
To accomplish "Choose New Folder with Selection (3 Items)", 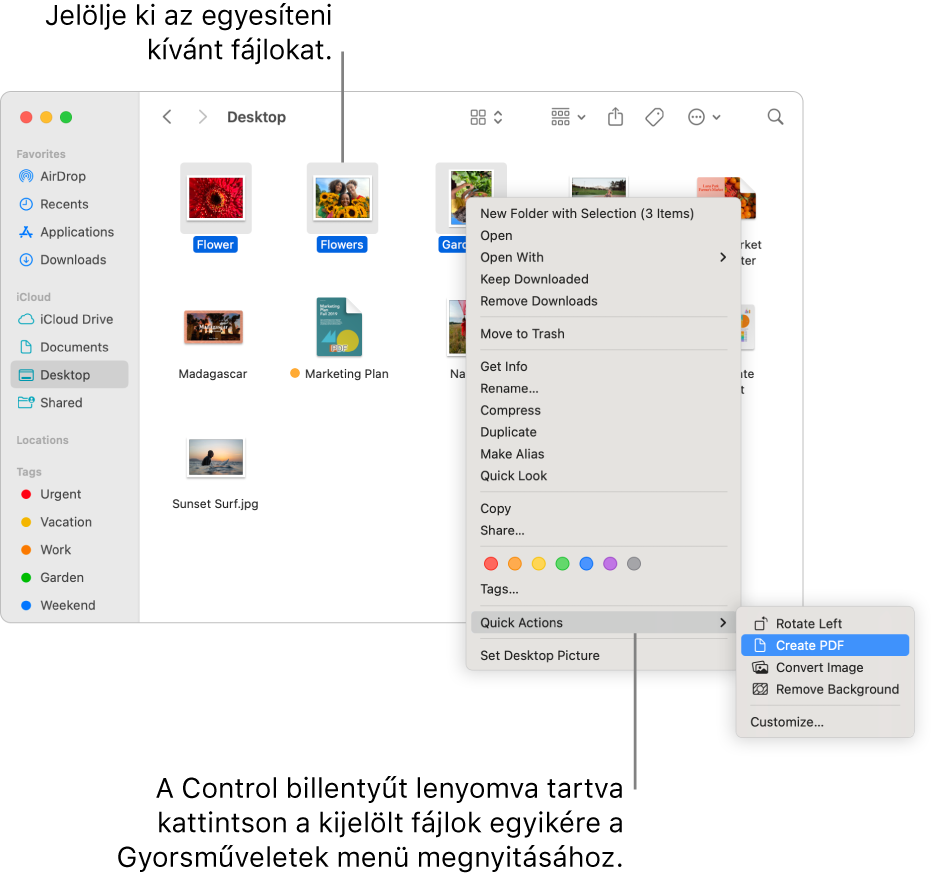I will (x=587, y=214).
